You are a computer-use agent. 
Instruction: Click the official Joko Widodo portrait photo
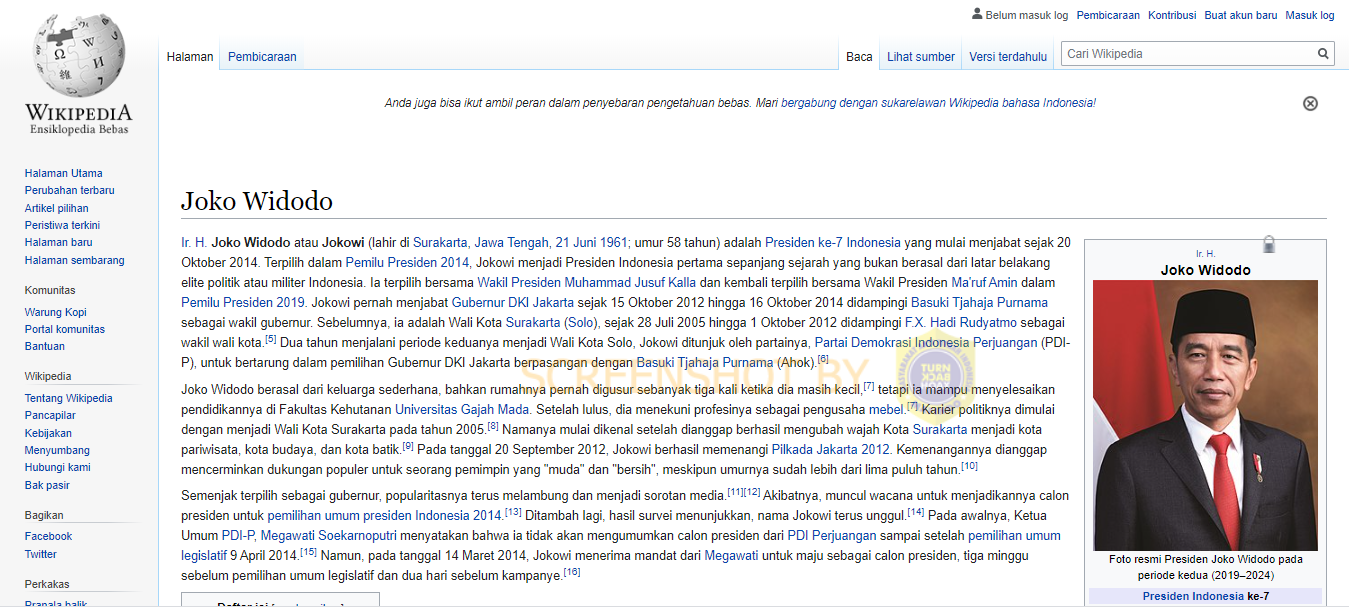[1205, 415]
